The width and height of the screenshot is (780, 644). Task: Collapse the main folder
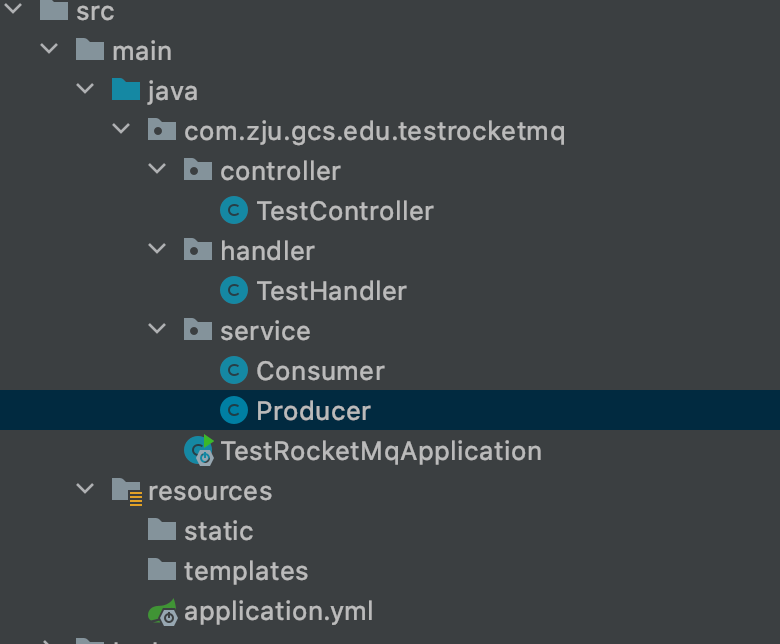[x=49, y=50]
